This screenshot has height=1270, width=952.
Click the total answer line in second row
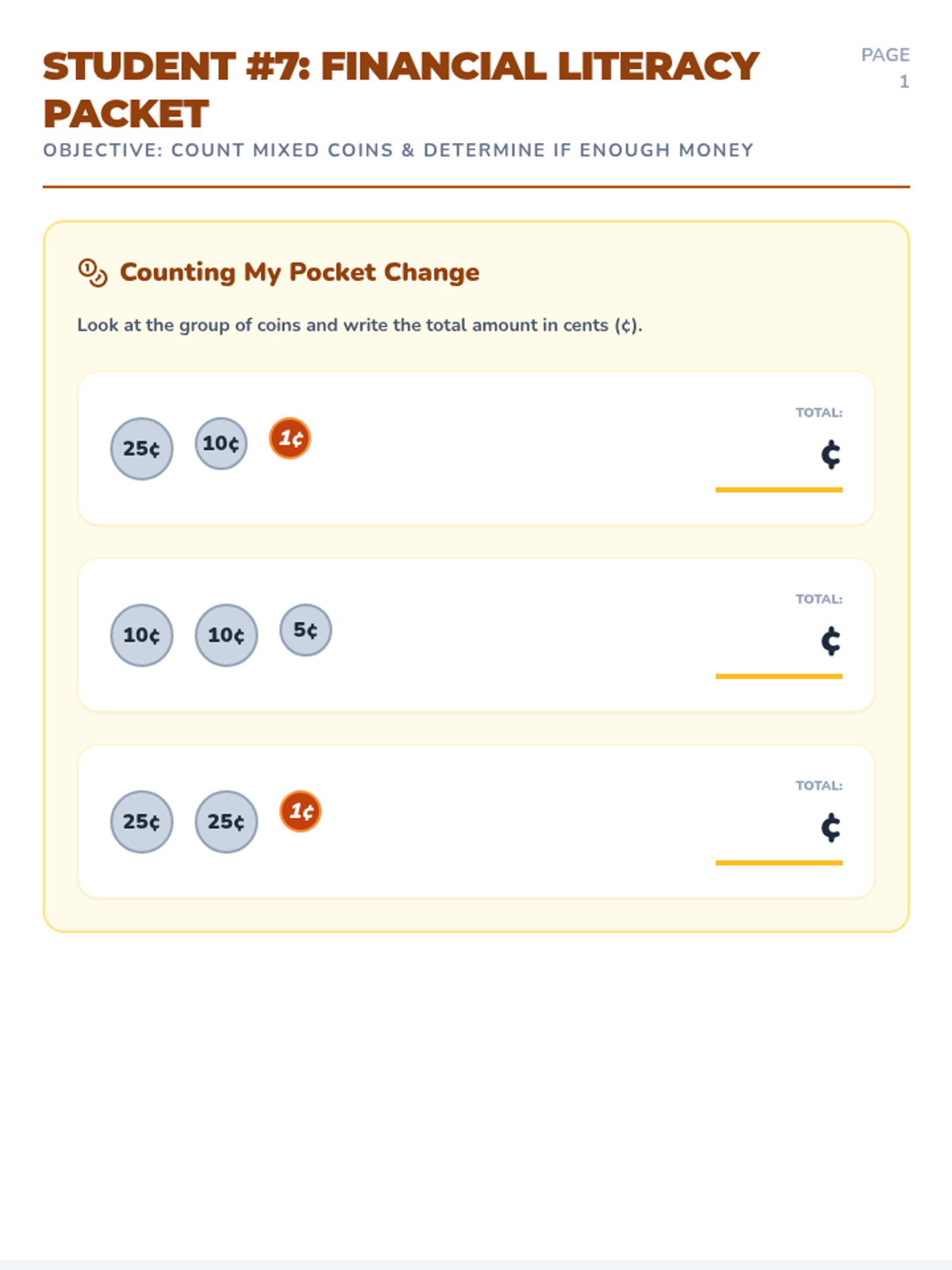pos(779,676)
